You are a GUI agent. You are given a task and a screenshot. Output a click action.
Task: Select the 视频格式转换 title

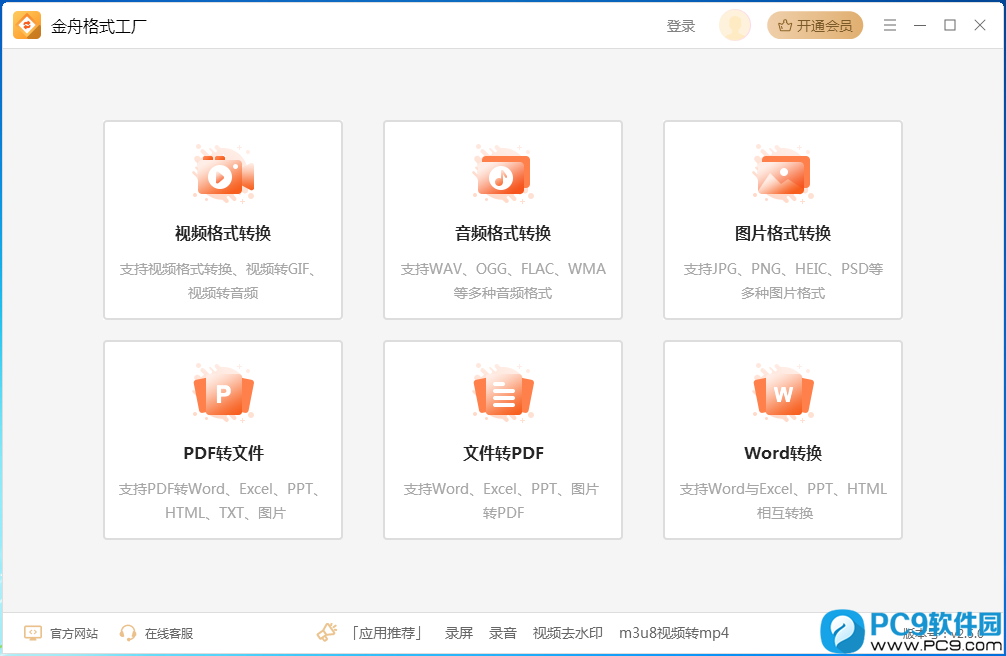click(223, 233)
